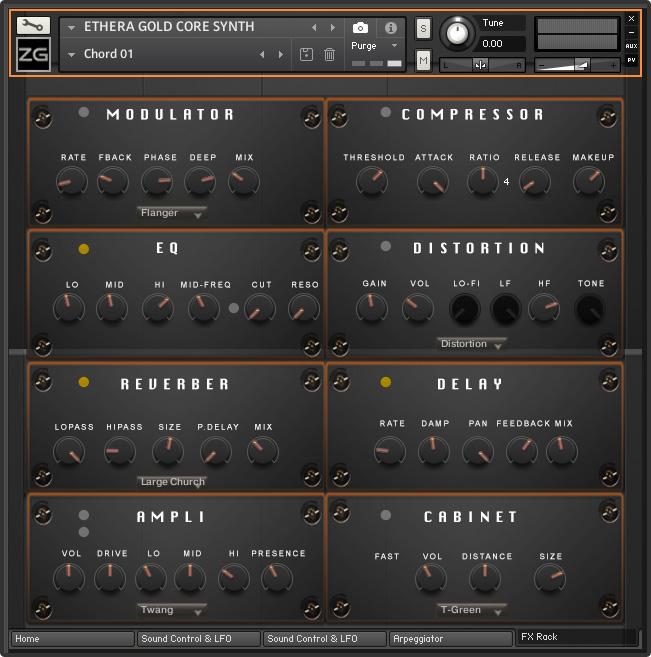Enable the Cabinet effect LED
651x657 pixels.
pyautogui.click(x=385, y=515)
